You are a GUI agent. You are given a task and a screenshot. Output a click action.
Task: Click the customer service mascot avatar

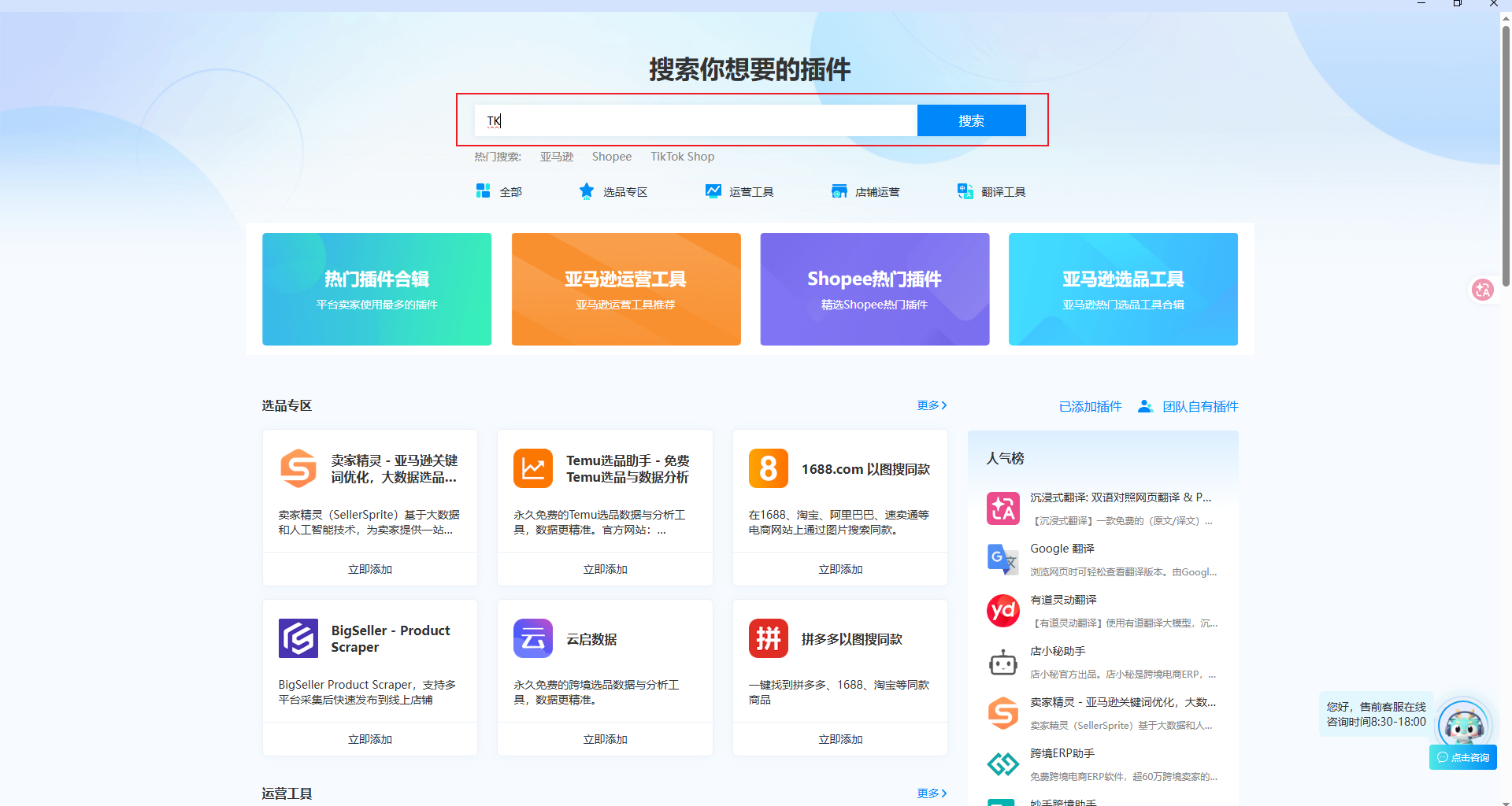(x=1463, y=724)
